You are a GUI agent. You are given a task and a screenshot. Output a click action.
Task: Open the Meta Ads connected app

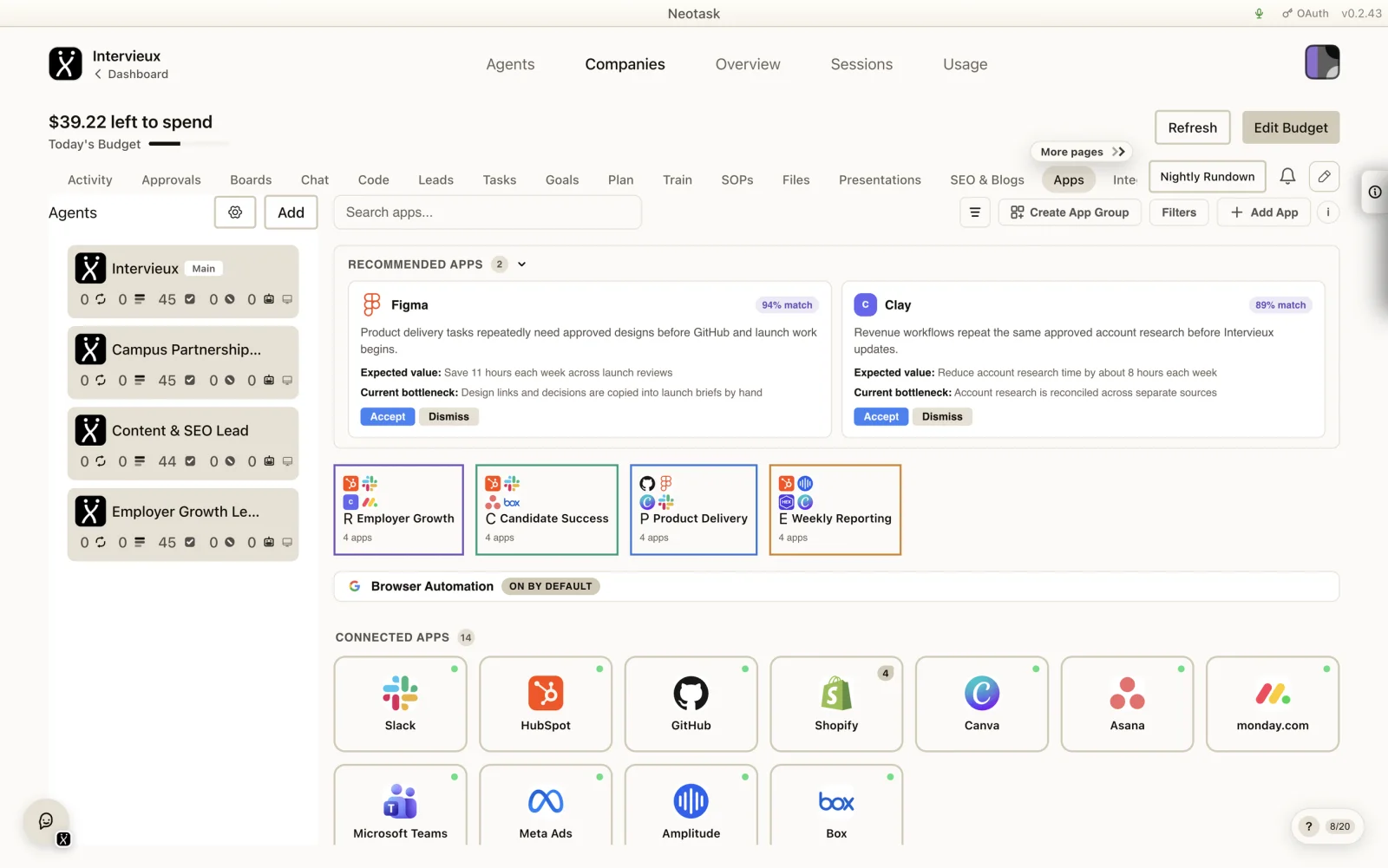[546, 806]
